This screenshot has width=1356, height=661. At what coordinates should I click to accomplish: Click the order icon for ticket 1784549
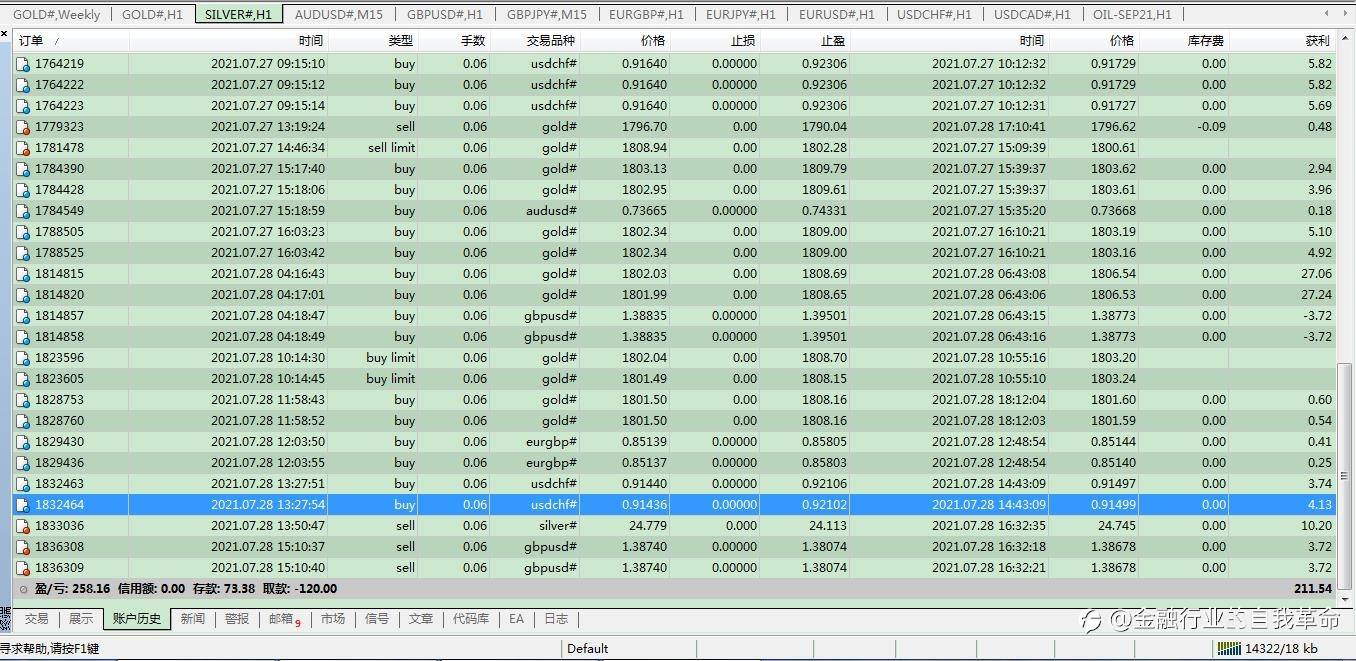tap(23, 211)
